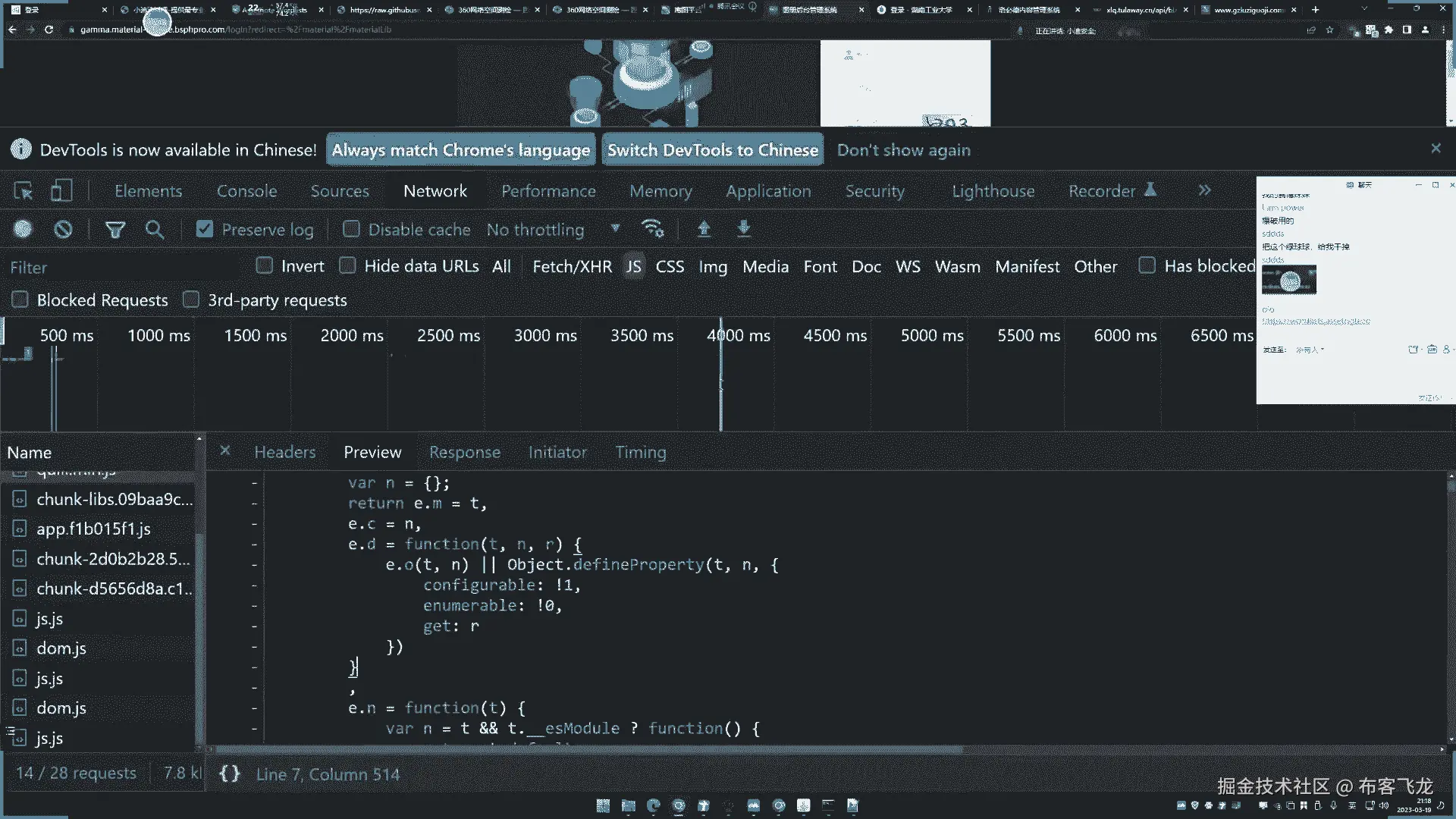
Task: Select app.f1b015f1.js in request list
Action: click(x=93, y=529)
